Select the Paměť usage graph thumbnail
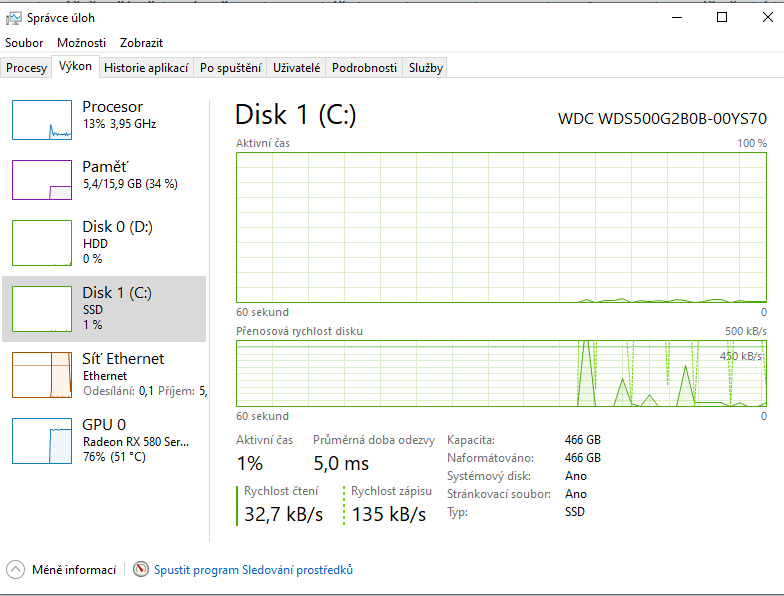784x596 pixels. click(42, 180)
